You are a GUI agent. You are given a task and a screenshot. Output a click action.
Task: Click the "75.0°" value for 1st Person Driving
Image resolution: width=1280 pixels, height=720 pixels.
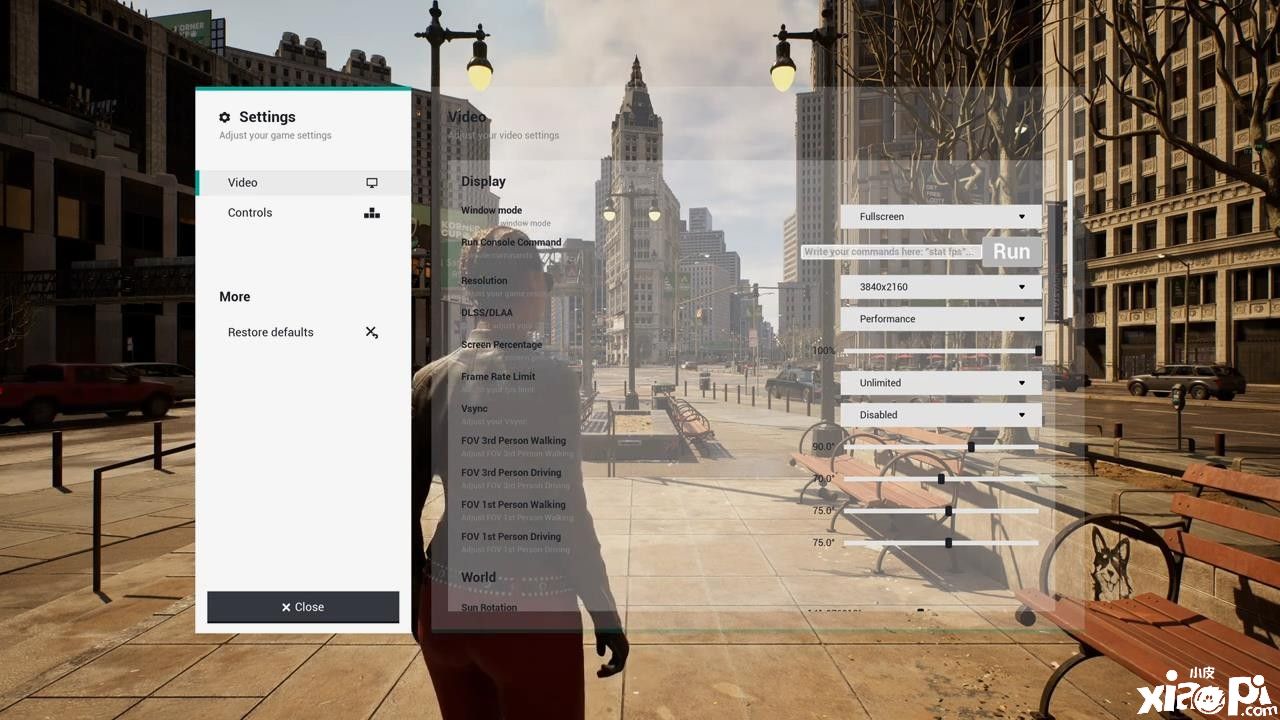pos(823,543)
